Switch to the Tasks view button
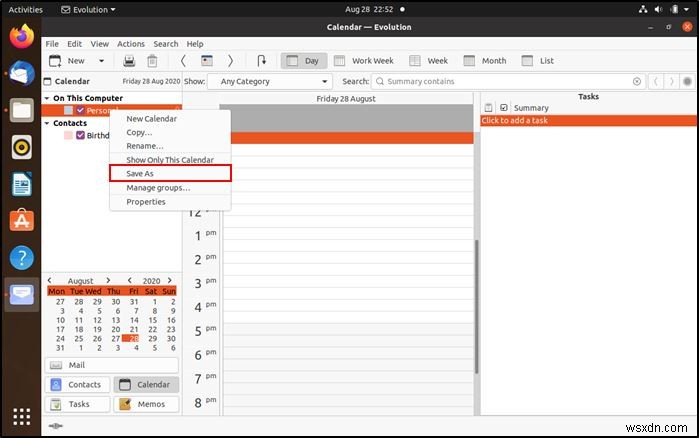 77,404
